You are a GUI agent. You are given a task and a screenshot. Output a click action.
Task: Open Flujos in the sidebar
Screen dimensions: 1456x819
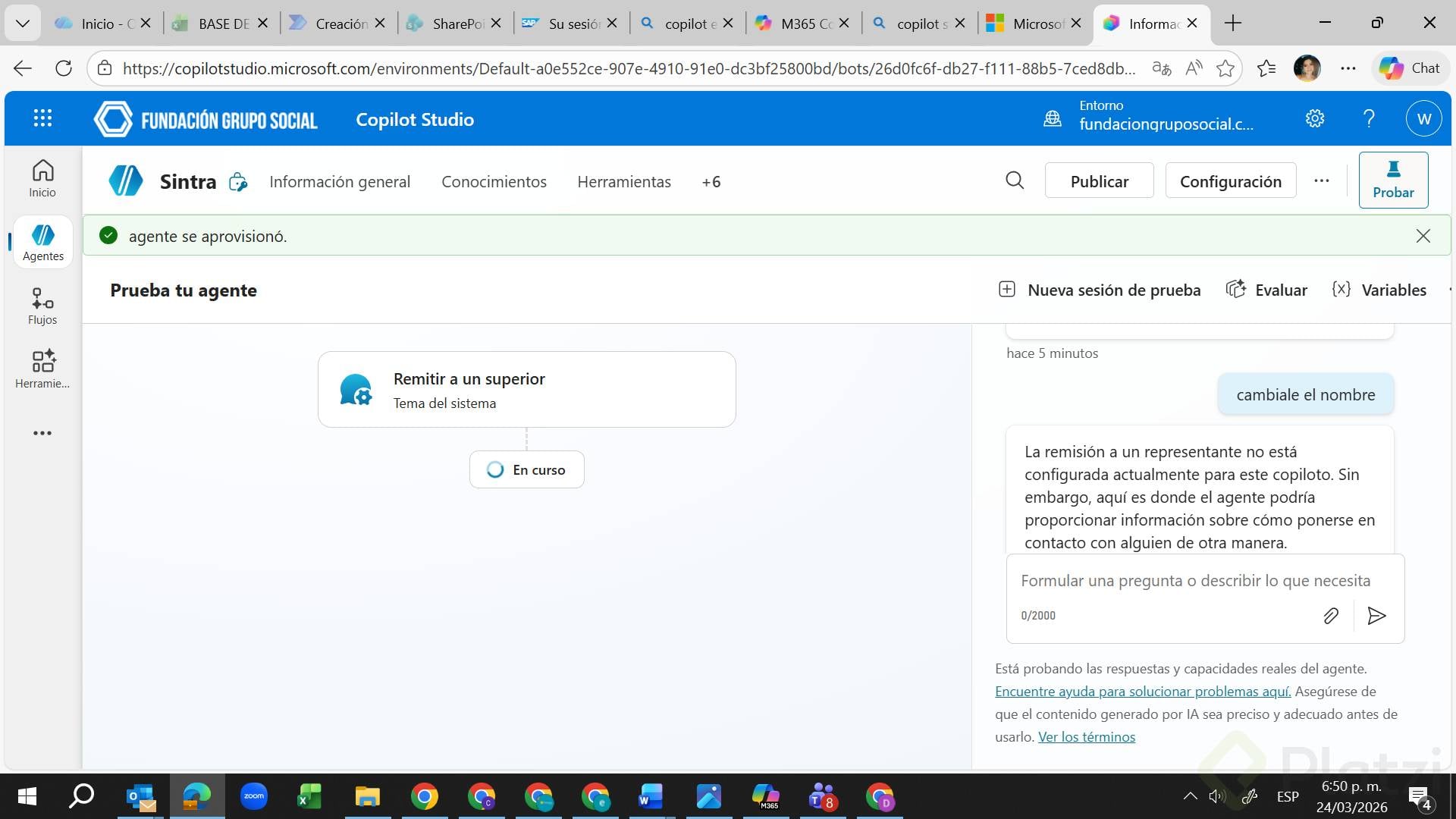point(42,306)
